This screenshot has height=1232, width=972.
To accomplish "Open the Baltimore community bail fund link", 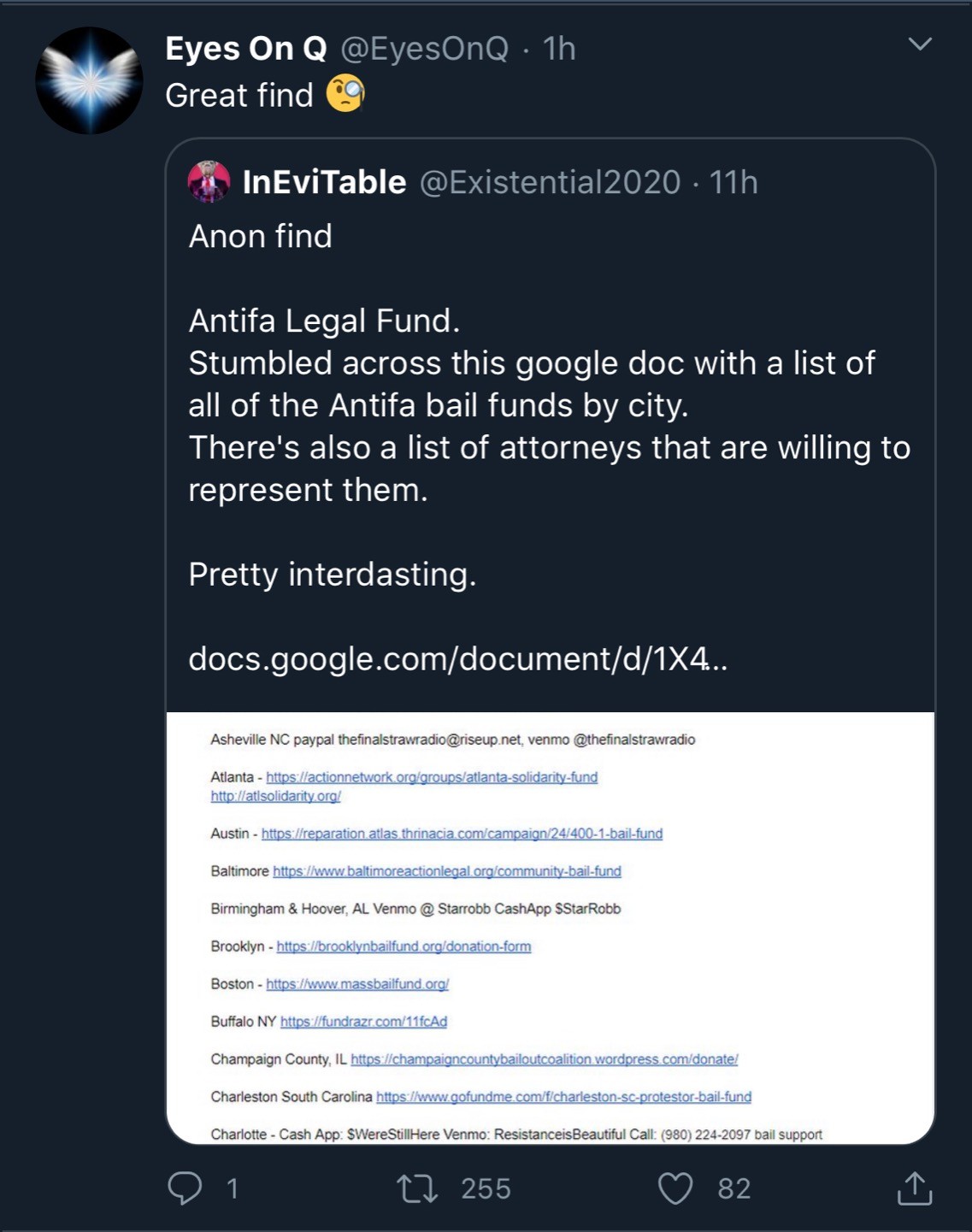I will [x=446, y=871].
